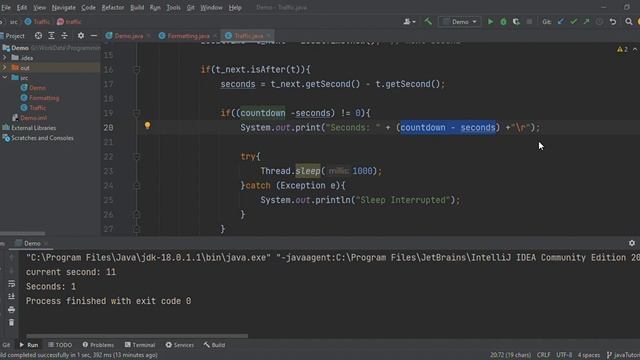640x360 pixels.
Task: Update project with blue Git arrow
Action: pyautogui.click(x=560, y=22)
